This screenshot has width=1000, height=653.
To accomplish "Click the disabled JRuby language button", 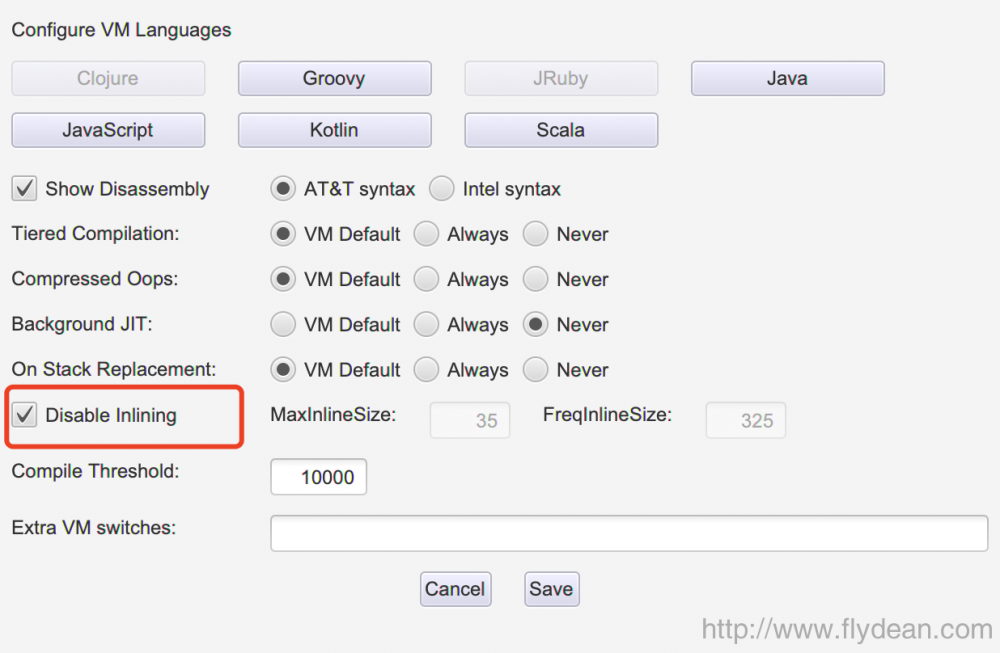I will [561, 78].
